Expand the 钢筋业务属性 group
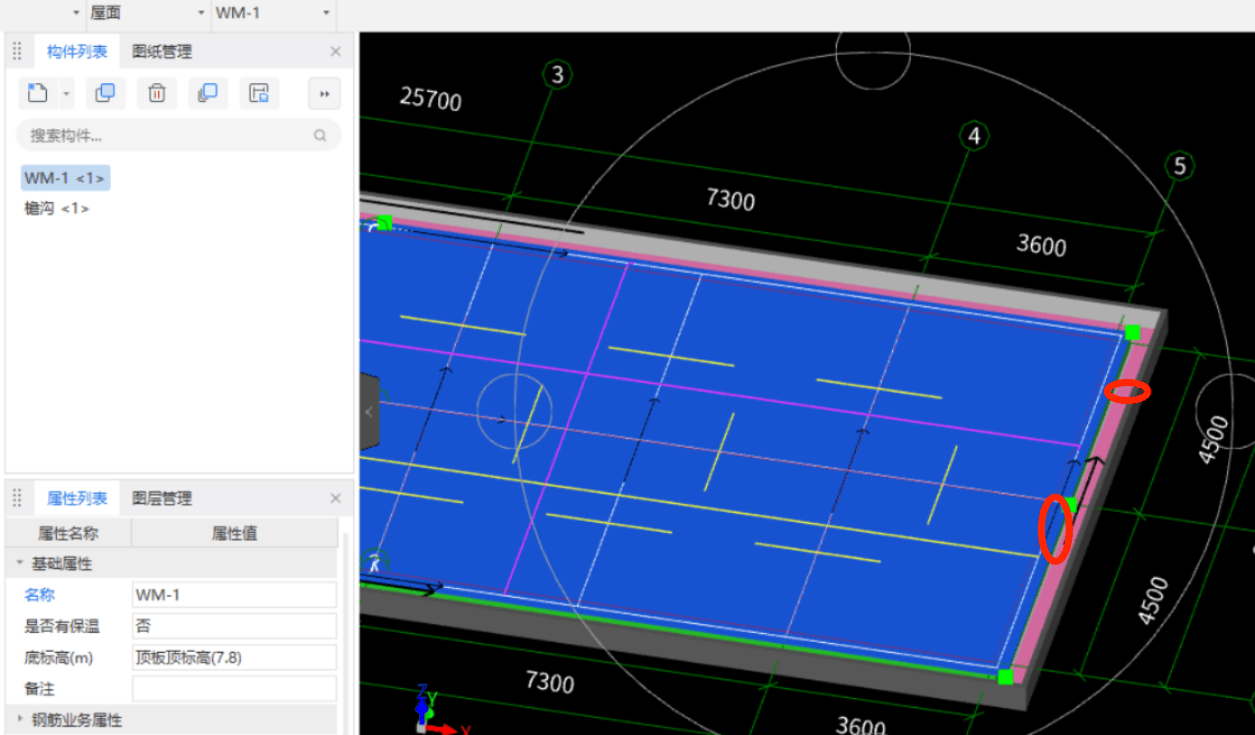 click(19, 719)
